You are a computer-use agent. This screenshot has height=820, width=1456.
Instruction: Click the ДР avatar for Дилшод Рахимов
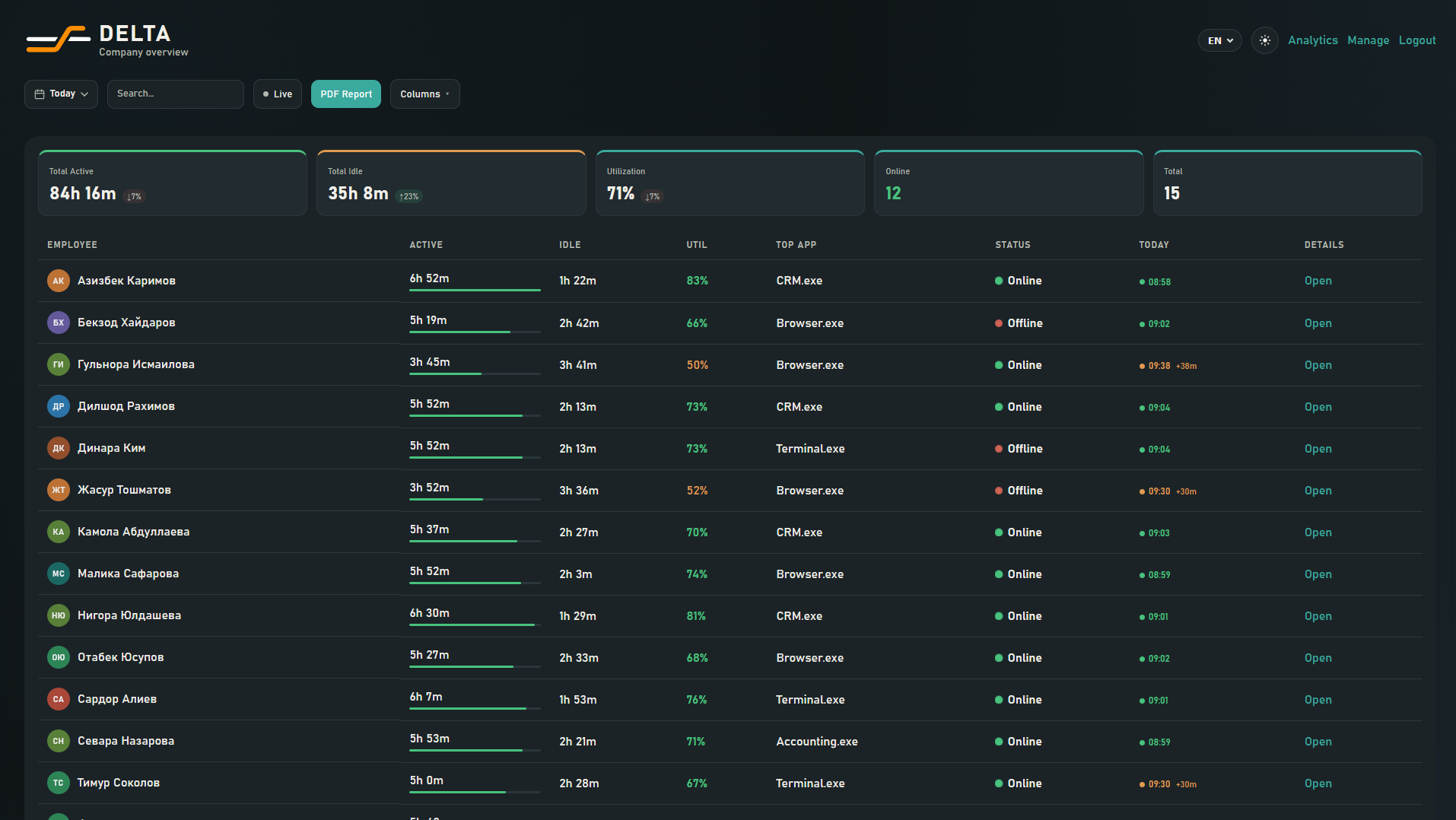click(x=59, y=406)
